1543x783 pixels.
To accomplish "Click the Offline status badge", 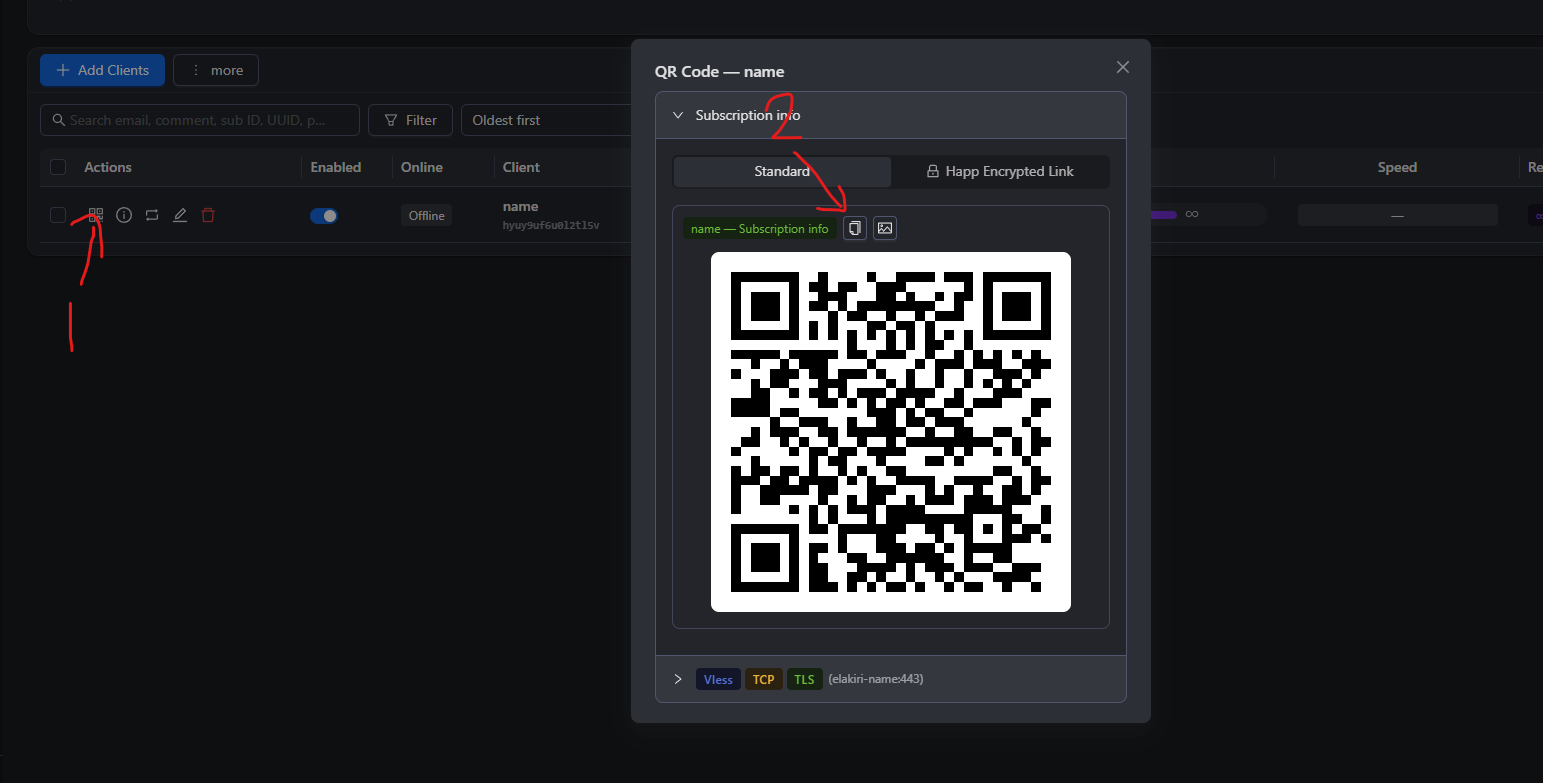I will [x=427, y=215].
